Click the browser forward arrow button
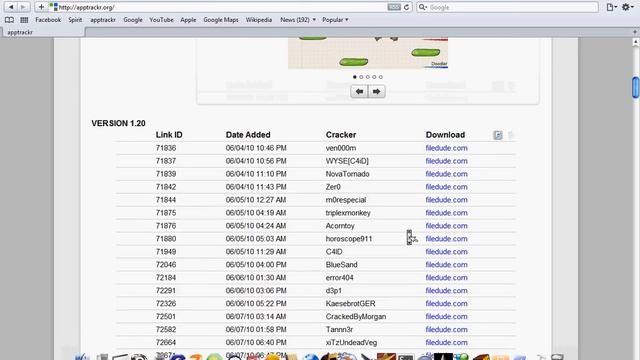The image size is (640, 360). click(23, 7)
